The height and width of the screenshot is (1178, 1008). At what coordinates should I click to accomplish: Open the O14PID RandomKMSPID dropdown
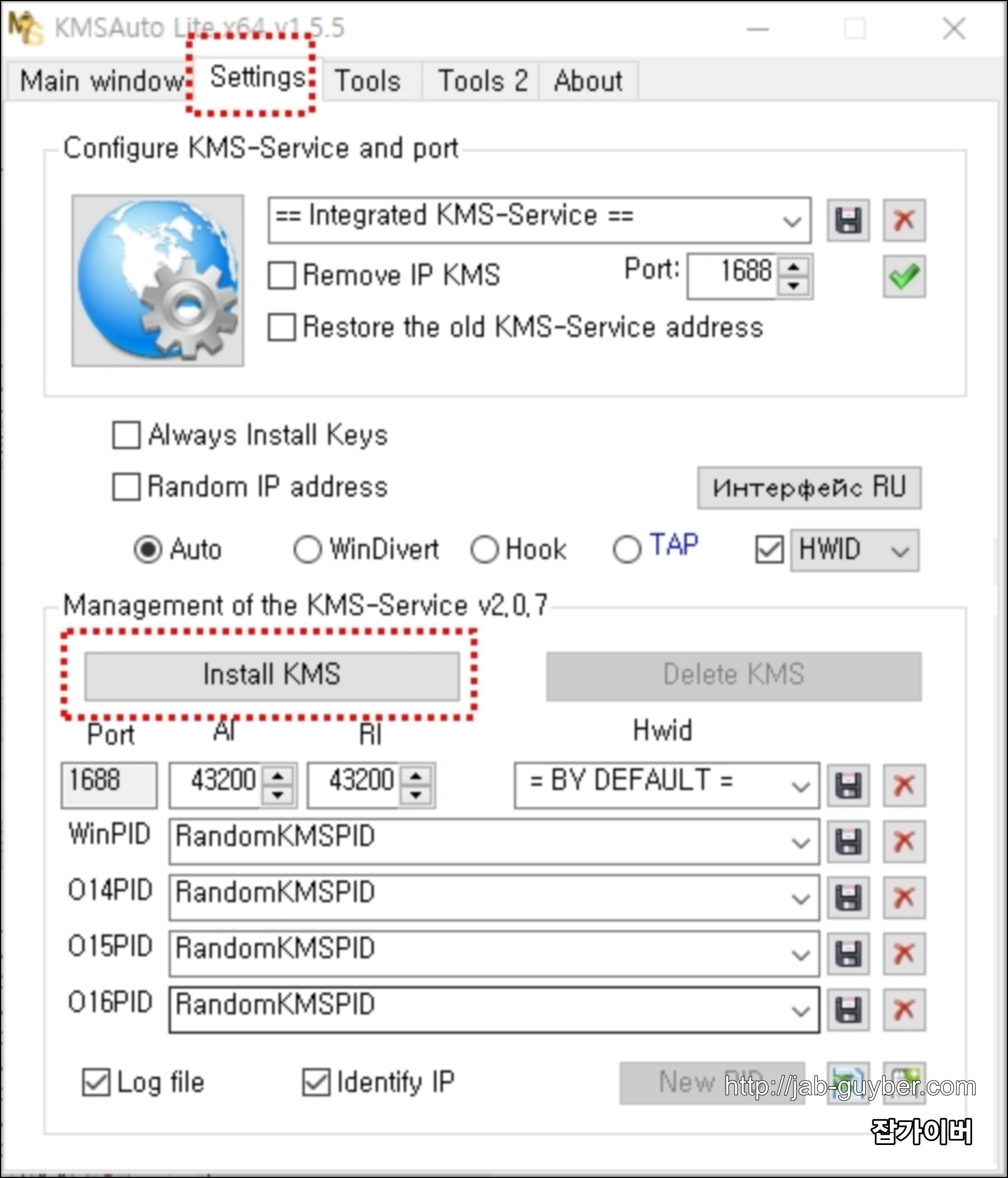click(800, 898)
